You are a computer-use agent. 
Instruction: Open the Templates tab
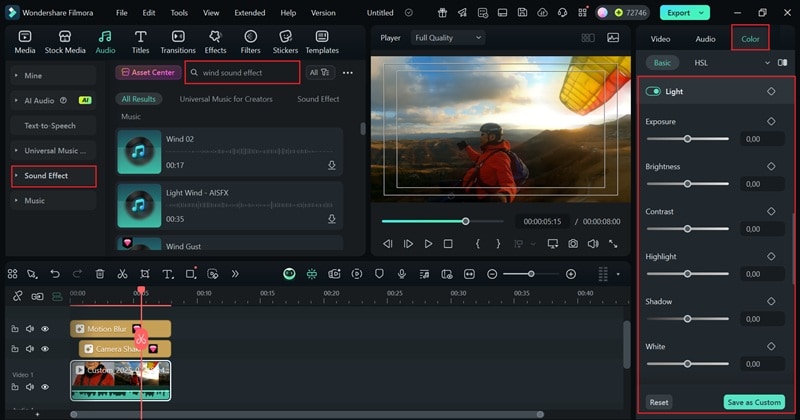[322, 42]
